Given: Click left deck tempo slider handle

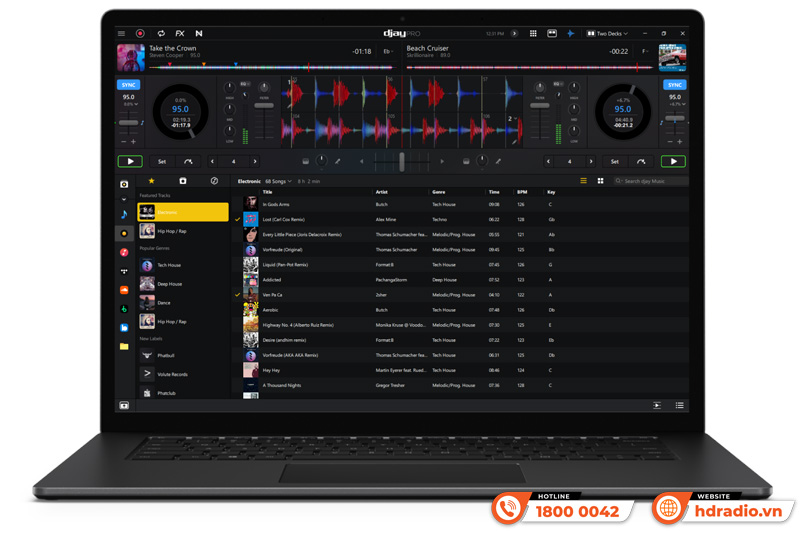Looking at the screenshot, I should click(x=129, y=123).
